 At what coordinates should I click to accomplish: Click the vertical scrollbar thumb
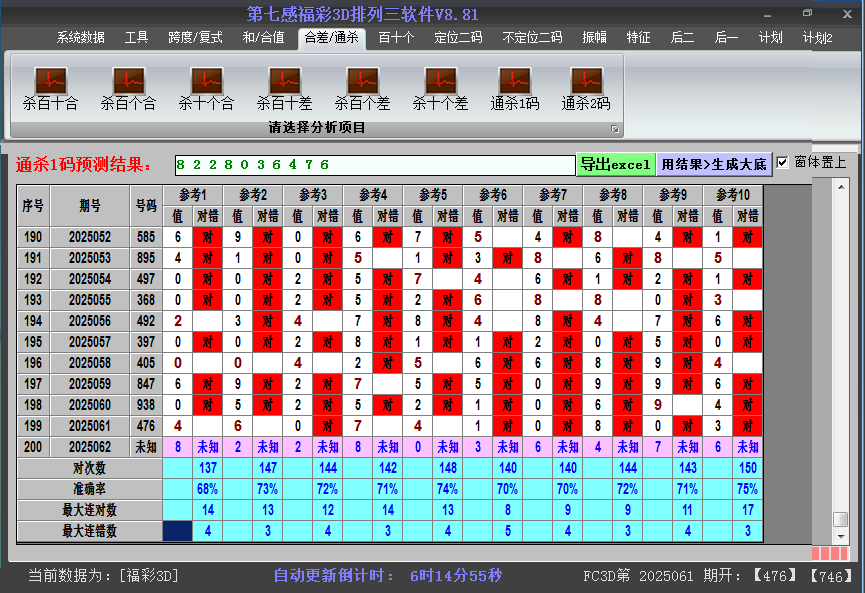pos(841,520)
